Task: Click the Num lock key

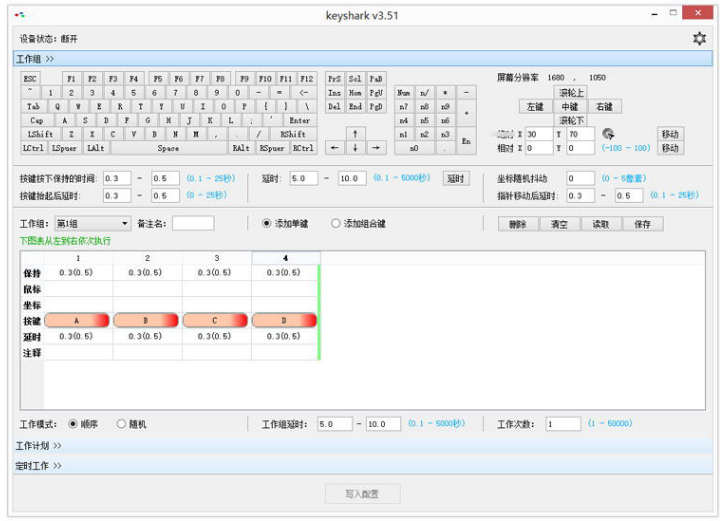Action: pos(404,92)
